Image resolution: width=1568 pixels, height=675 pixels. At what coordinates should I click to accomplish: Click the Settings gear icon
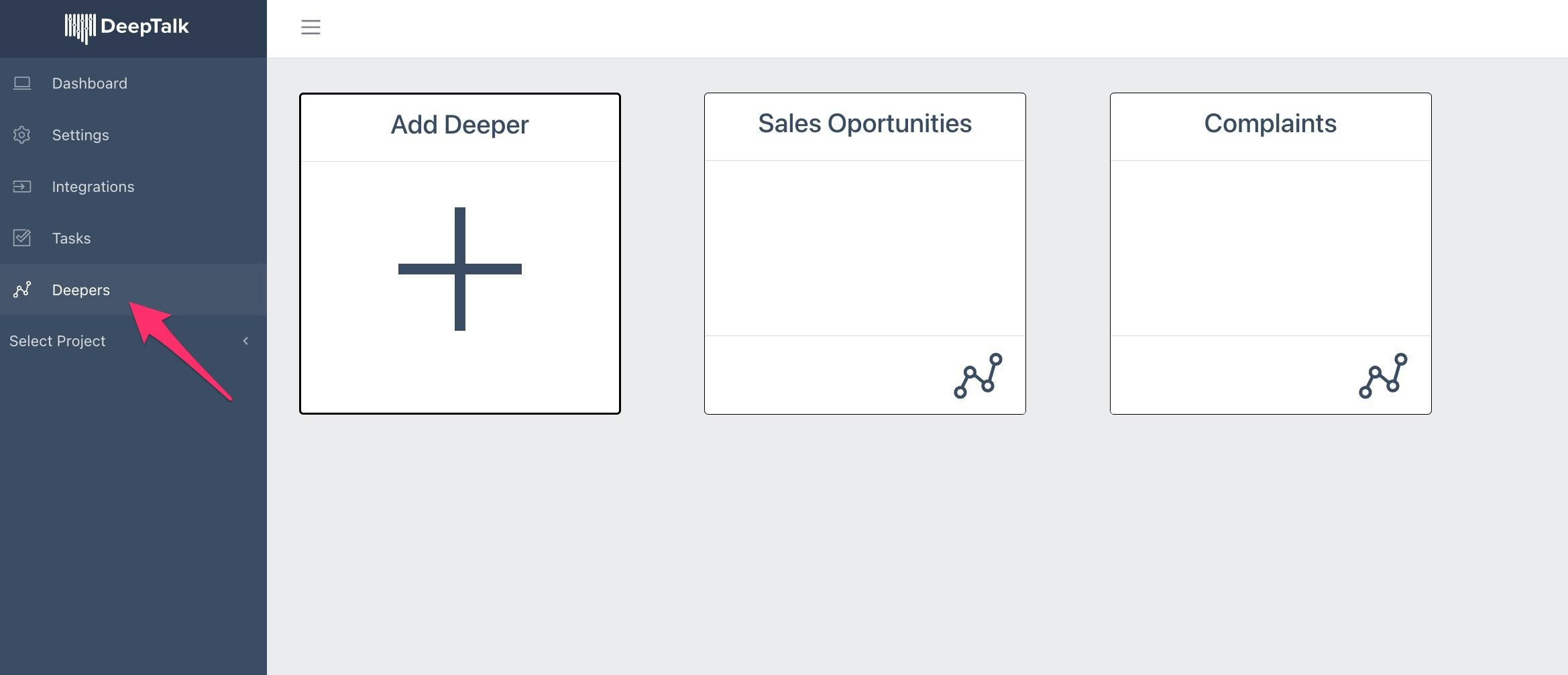click(x=22, y=135)
